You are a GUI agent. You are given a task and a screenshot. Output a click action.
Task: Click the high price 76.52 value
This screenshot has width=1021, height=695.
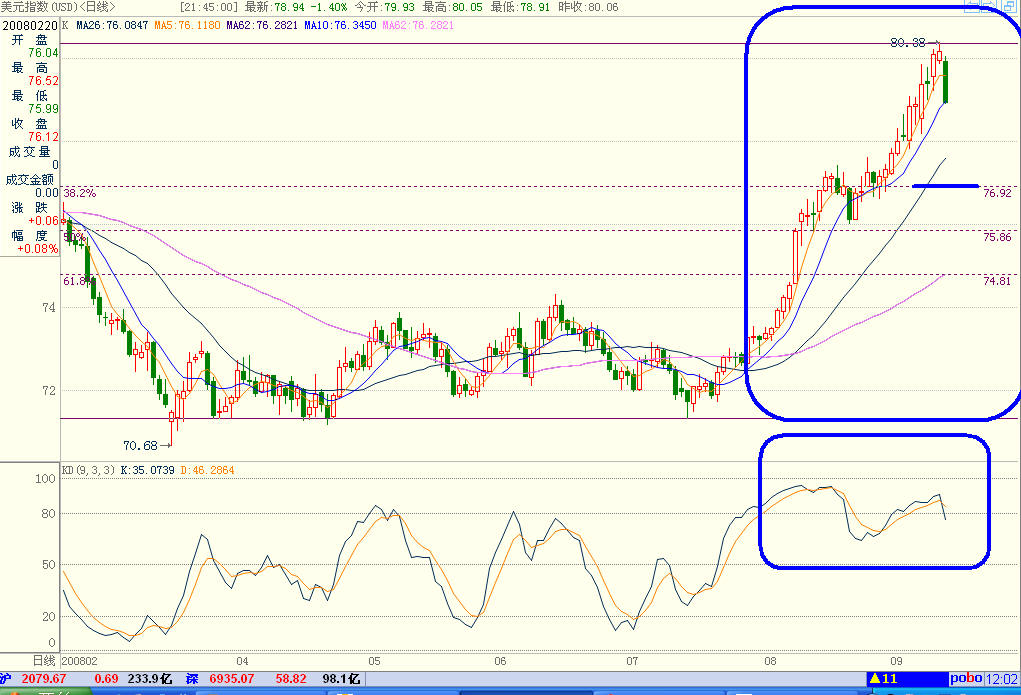coord(43,81)
